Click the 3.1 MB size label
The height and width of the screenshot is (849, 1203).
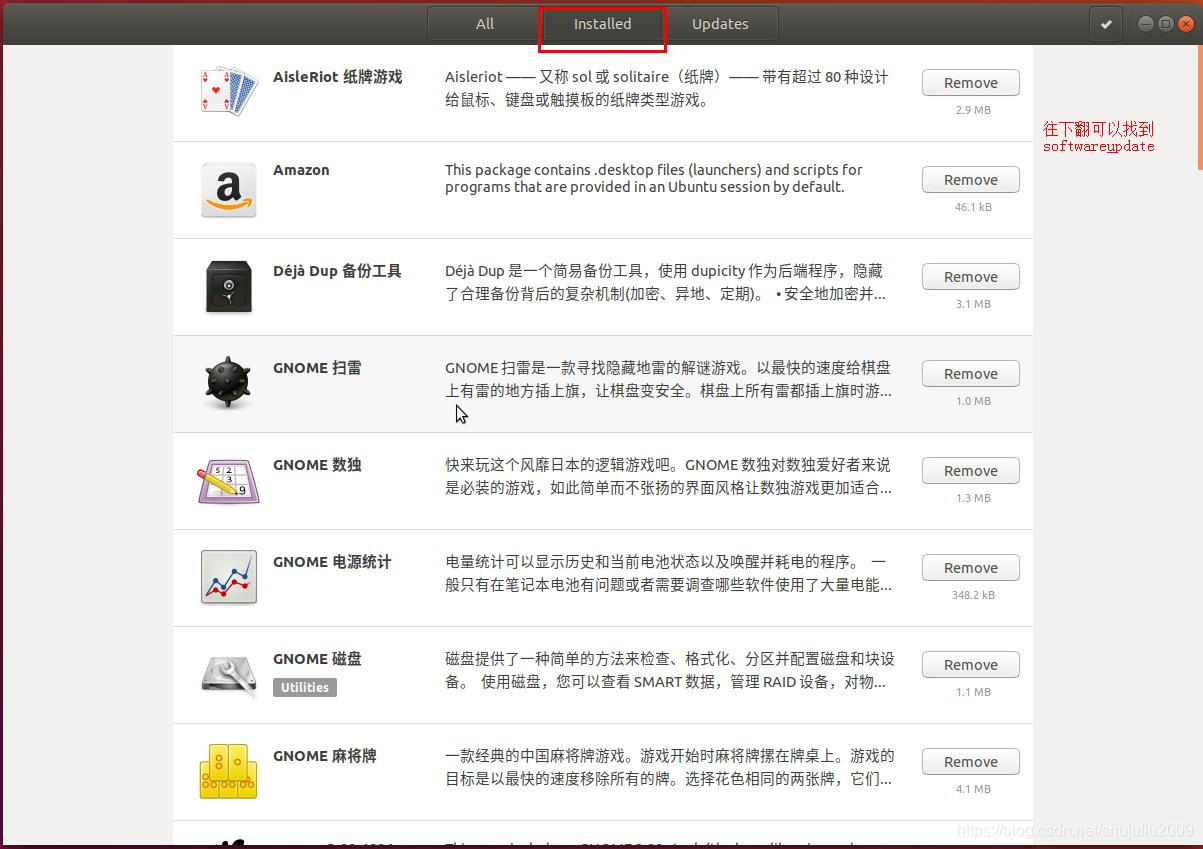[973, 304]
